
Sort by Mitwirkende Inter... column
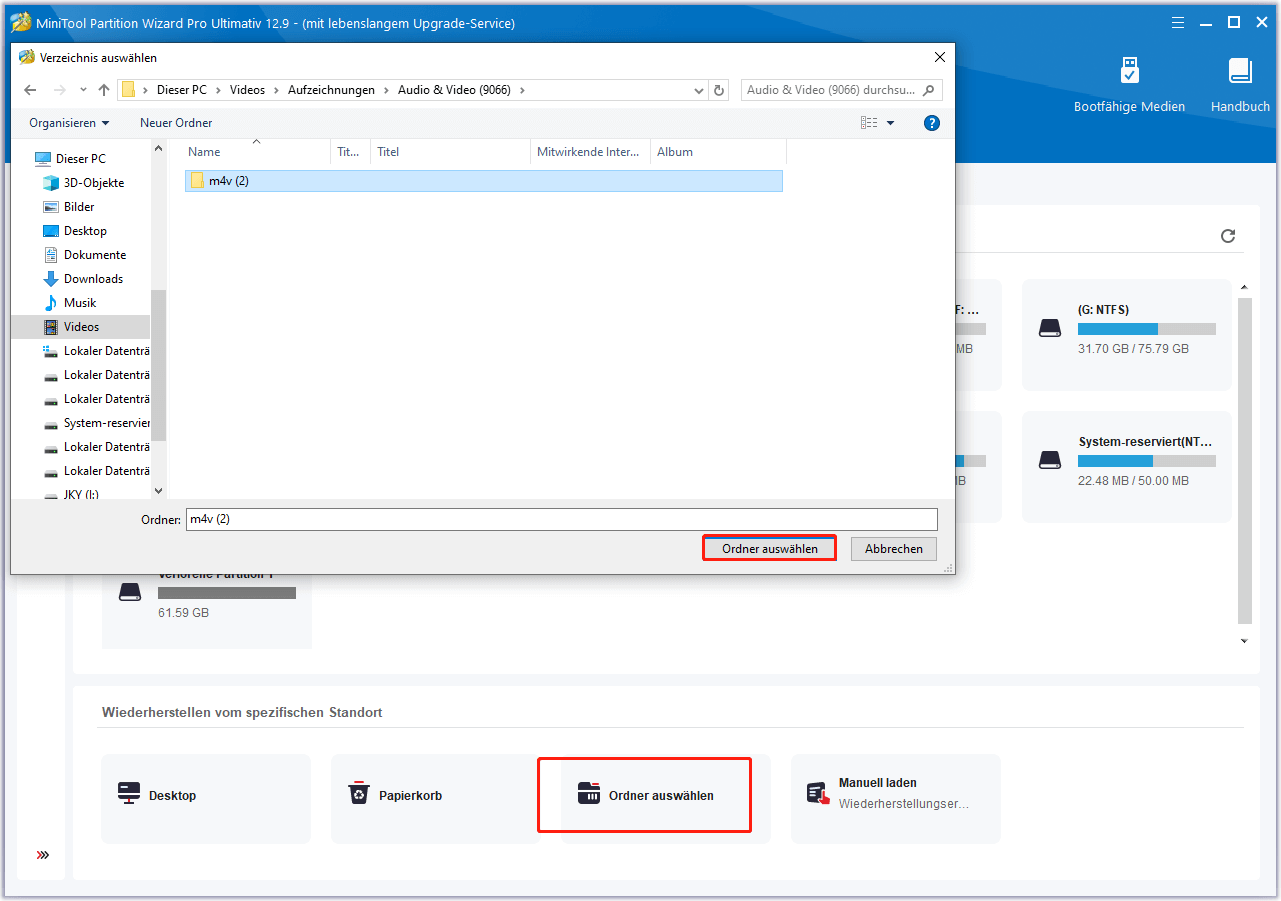coord(590,152)
